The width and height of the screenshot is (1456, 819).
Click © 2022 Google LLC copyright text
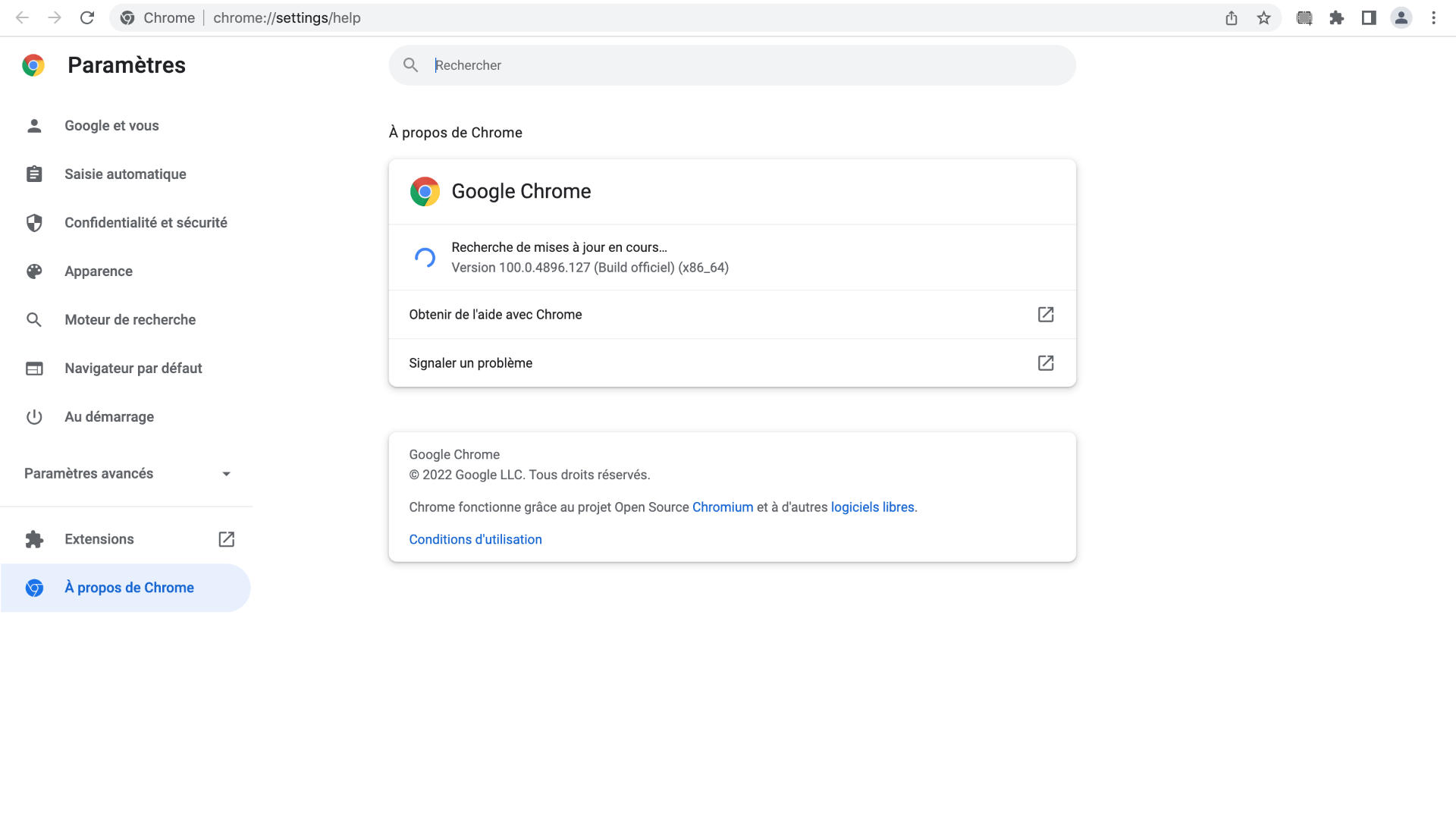(529, 475)
